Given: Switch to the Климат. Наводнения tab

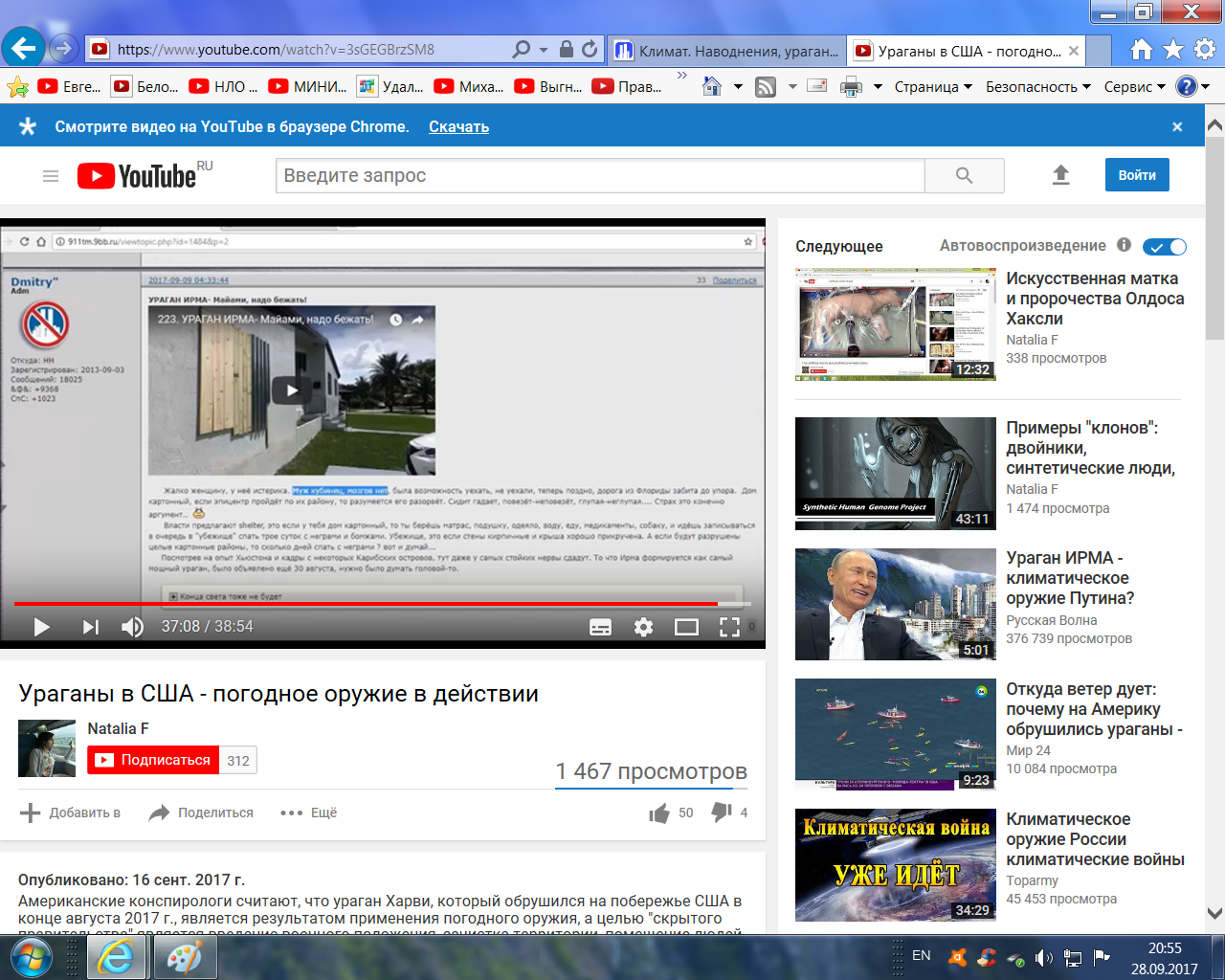Looking at the screenshot, I should point(727,51).
